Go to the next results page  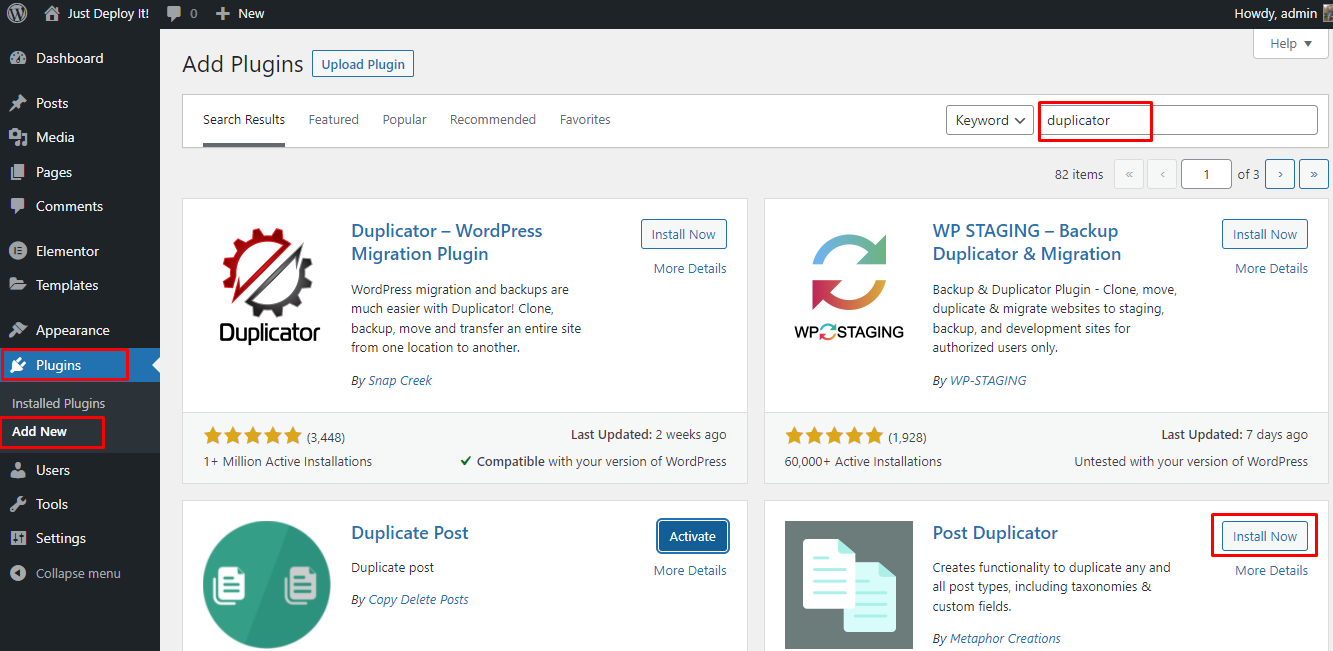[1280, 174]
